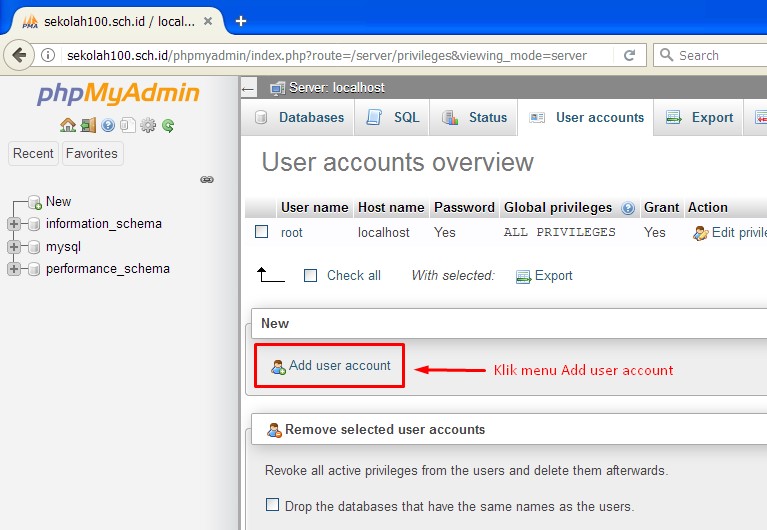This screenshot has height=530, width=767.
Task: Expand the information_schema database tree
Action: (x=14, y=224)
